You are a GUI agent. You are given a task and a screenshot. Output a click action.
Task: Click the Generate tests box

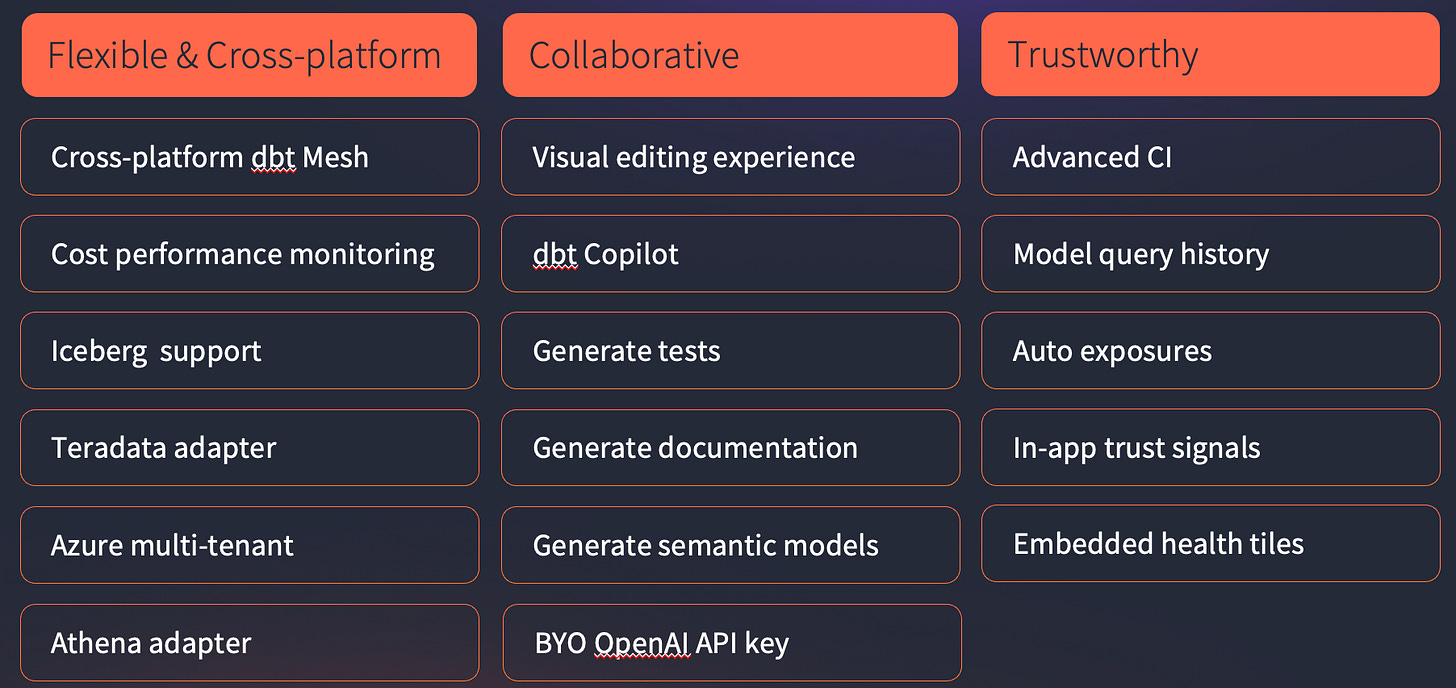point(731,351)
